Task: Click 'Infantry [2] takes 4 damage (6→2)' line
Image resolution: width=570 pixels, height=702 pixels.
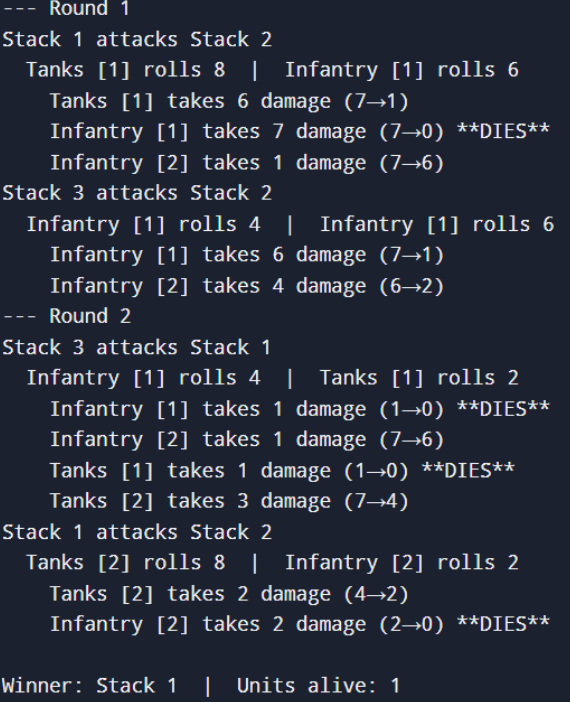Action: pyautogui.click(x=247, y=286)
